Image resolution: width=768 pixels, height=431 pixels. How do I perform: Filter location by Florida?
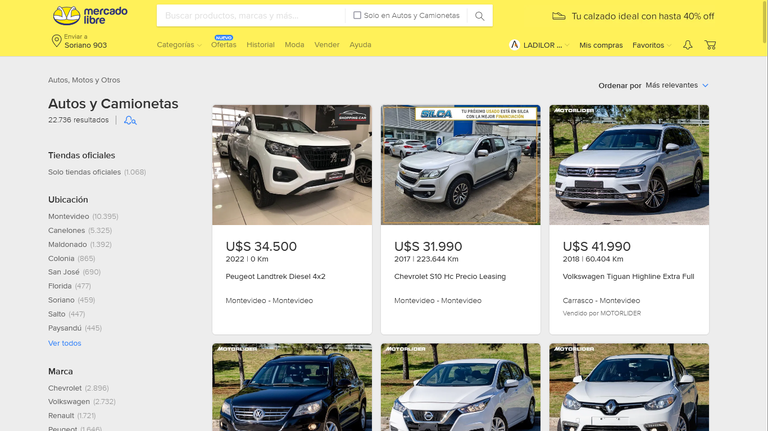[x=70, y=286]
